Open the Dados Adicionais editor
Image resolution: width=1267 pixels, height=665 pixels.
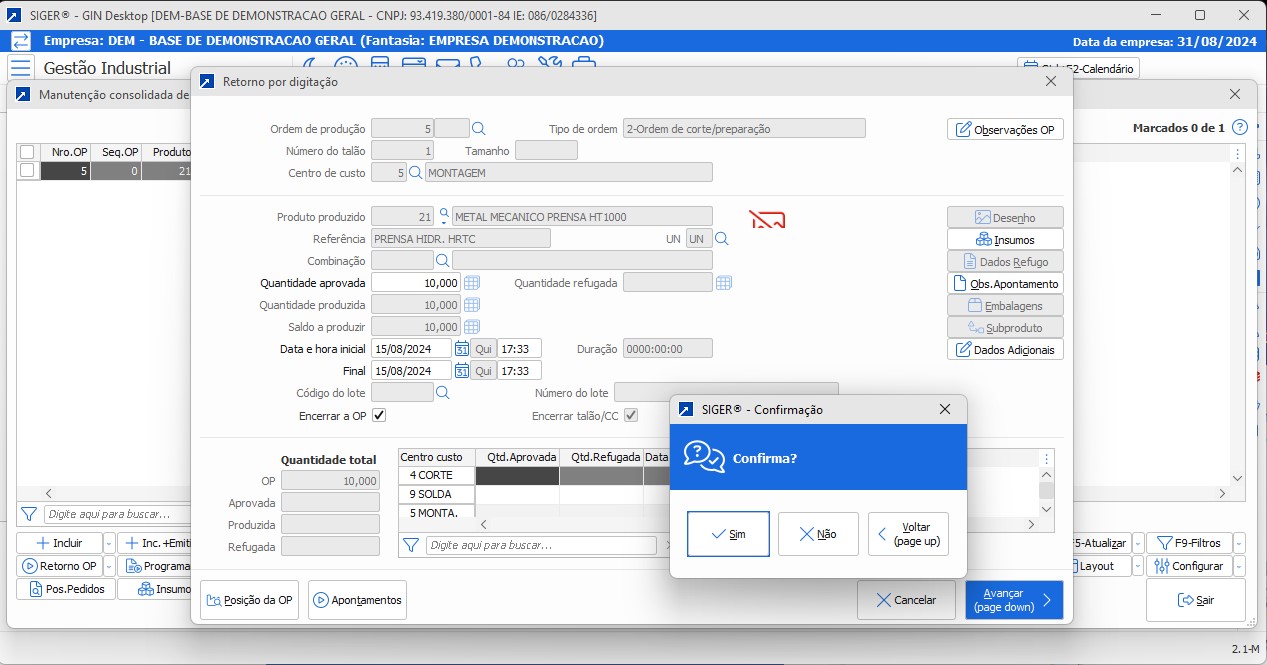[1004, 349]
